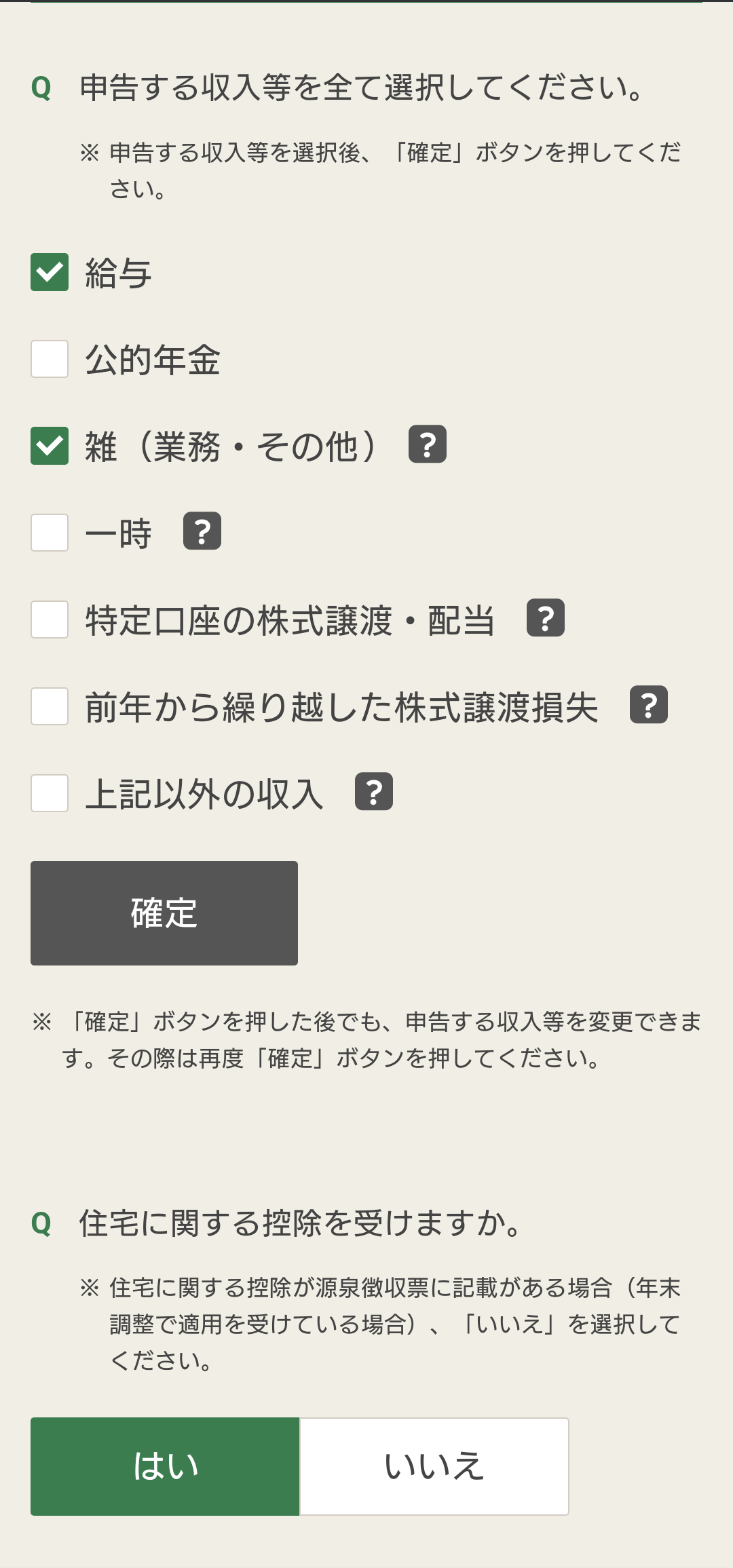Screen dimensions: 733x1568
Task: Open help icon next to 一時
Action: pos(202,531)
